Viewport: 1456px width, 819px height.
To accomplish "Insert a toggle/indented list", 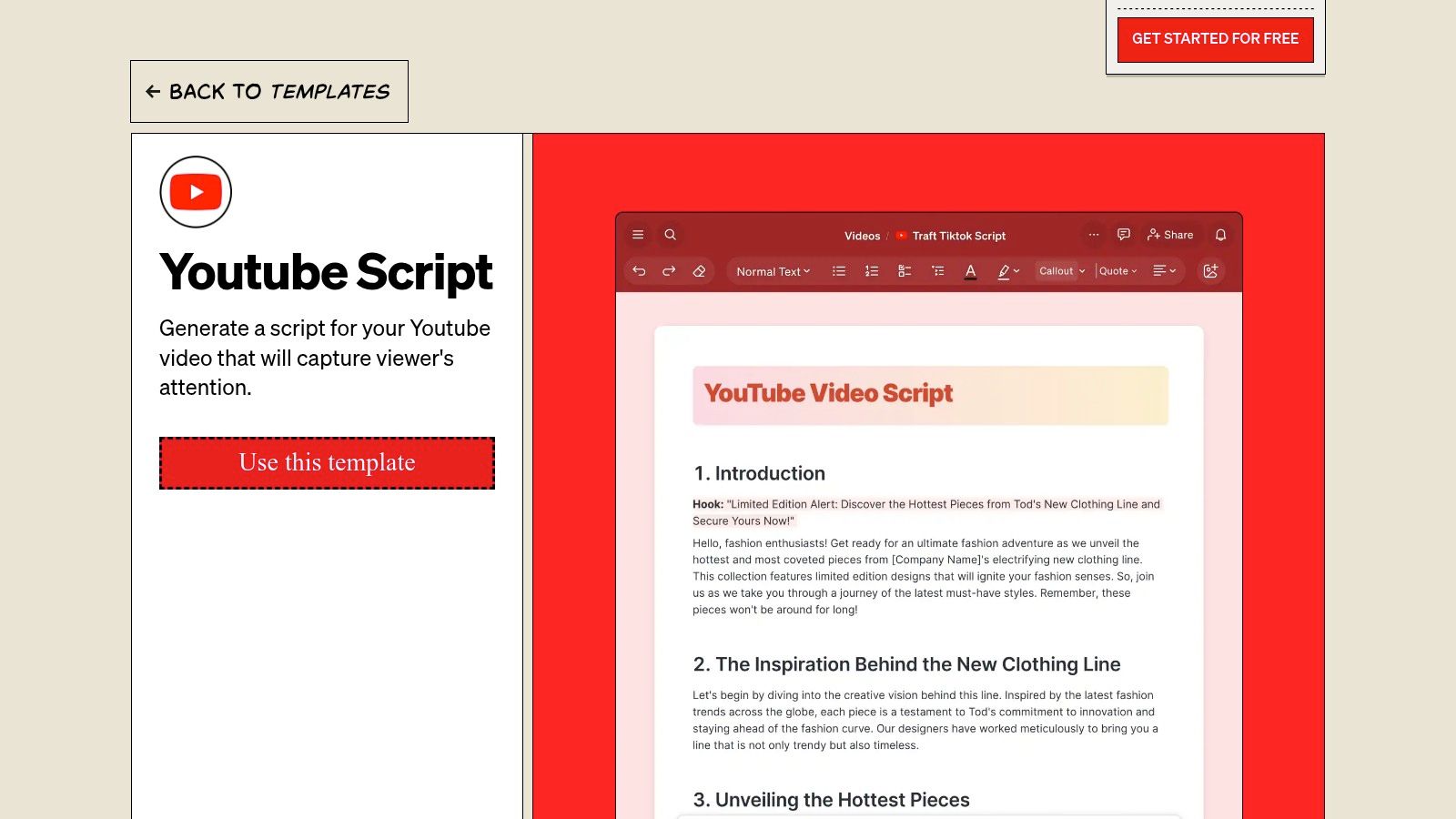I will [x=937, y=271].
